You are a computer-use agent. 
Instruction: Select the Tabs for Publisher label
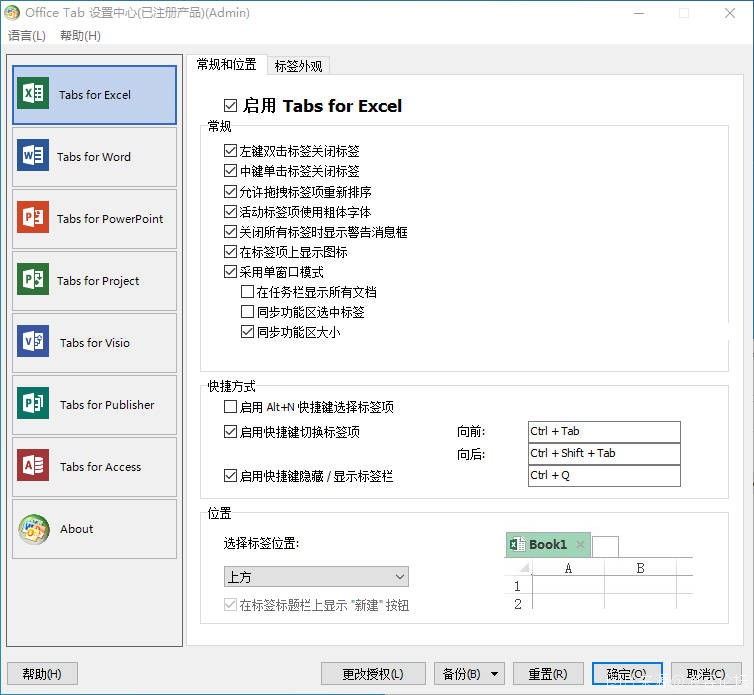(x=107, y=405)
